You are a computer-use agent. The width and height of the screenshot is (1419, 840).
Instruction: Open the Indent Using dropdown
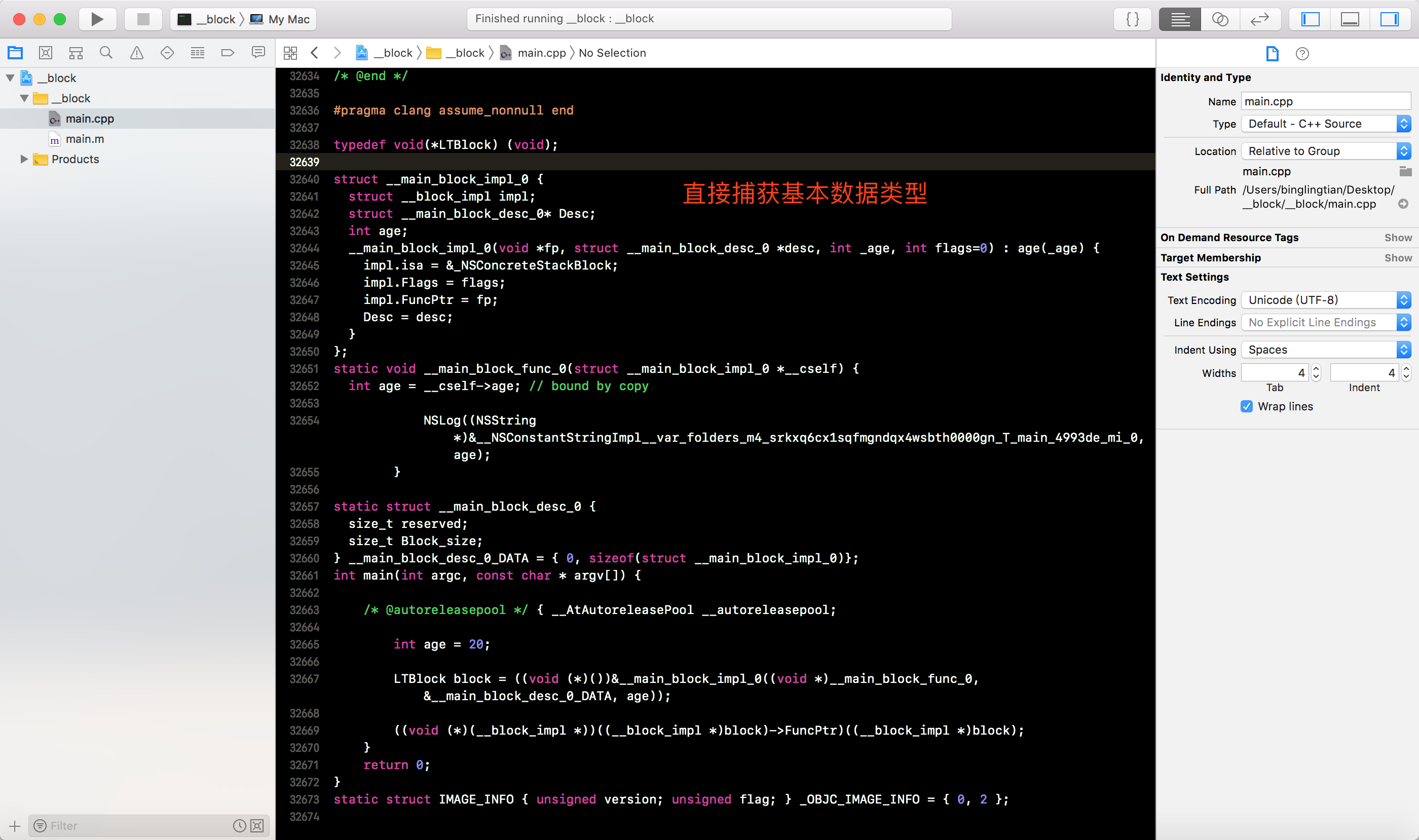1326,349
